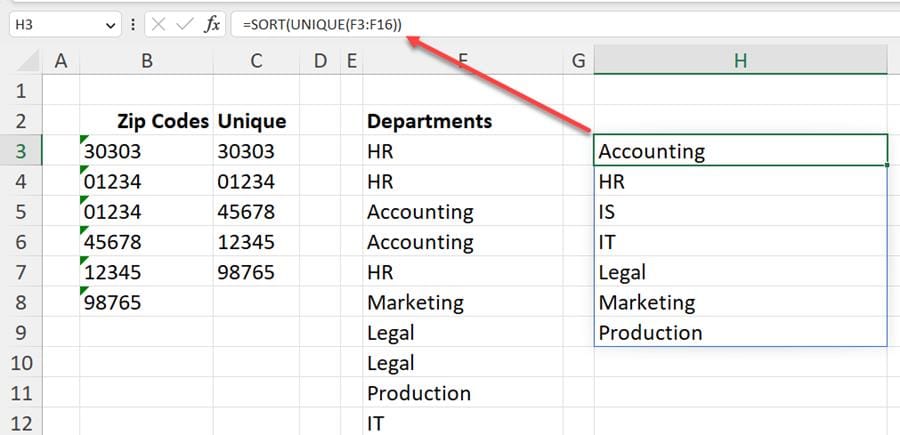
Task: Click cell C3 containing 30303
Action: tap(256, 151)
